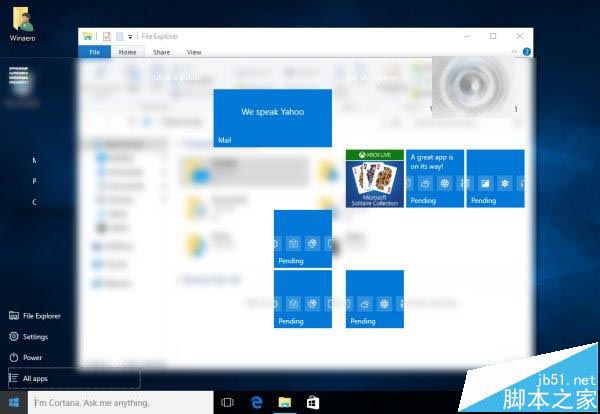600x414 pixels.
Task: Show All apps in the Start menu
Action: coord(74,378)
